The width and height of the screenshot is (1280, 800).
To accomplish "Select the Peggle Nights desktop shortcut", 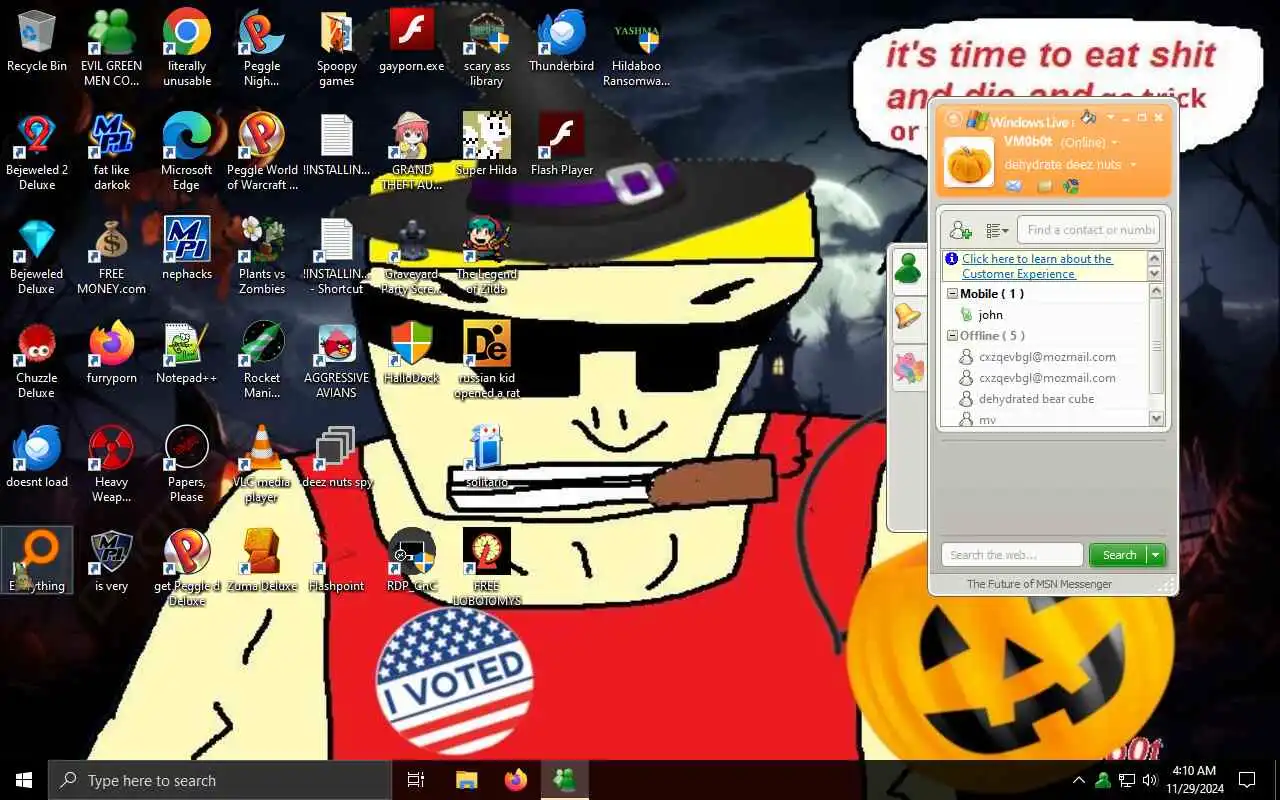I will click(x=262, y=47).
